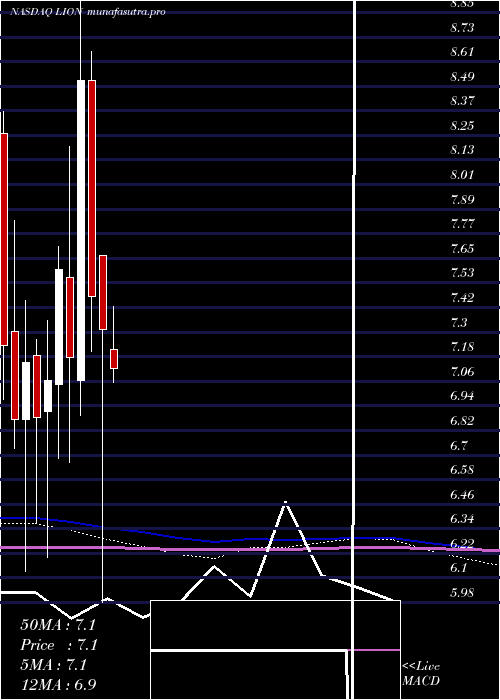Click the 7.3 price label
The width and height of the screenshot is (500, 700).
click(x=459, y=322)
